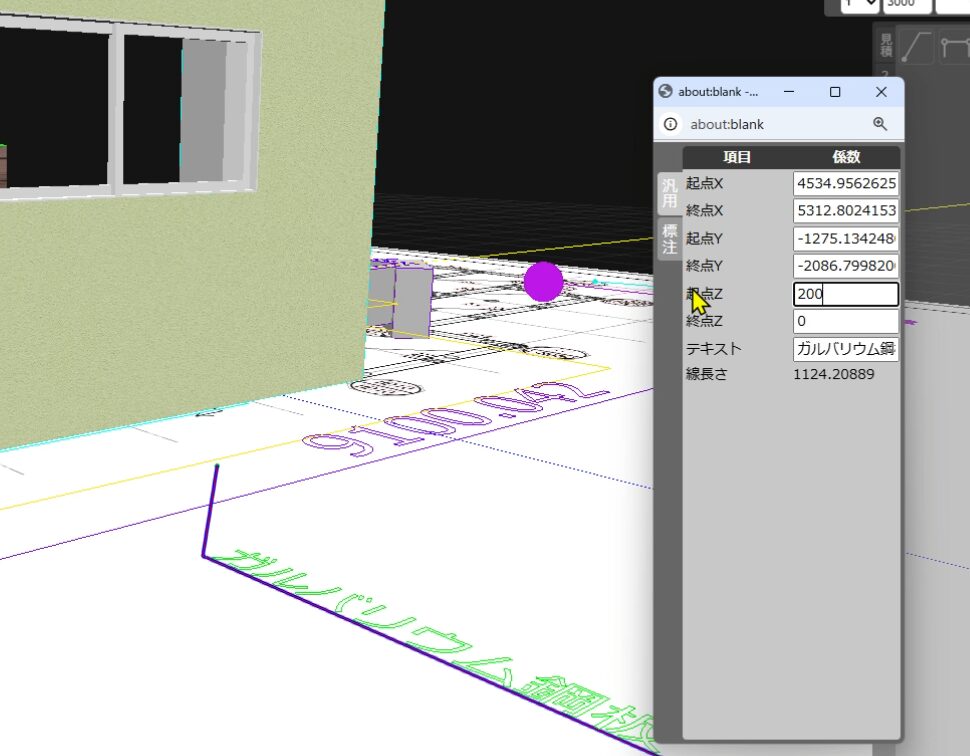
Task: Maximize the about:blank popup window
Action: 835,92
